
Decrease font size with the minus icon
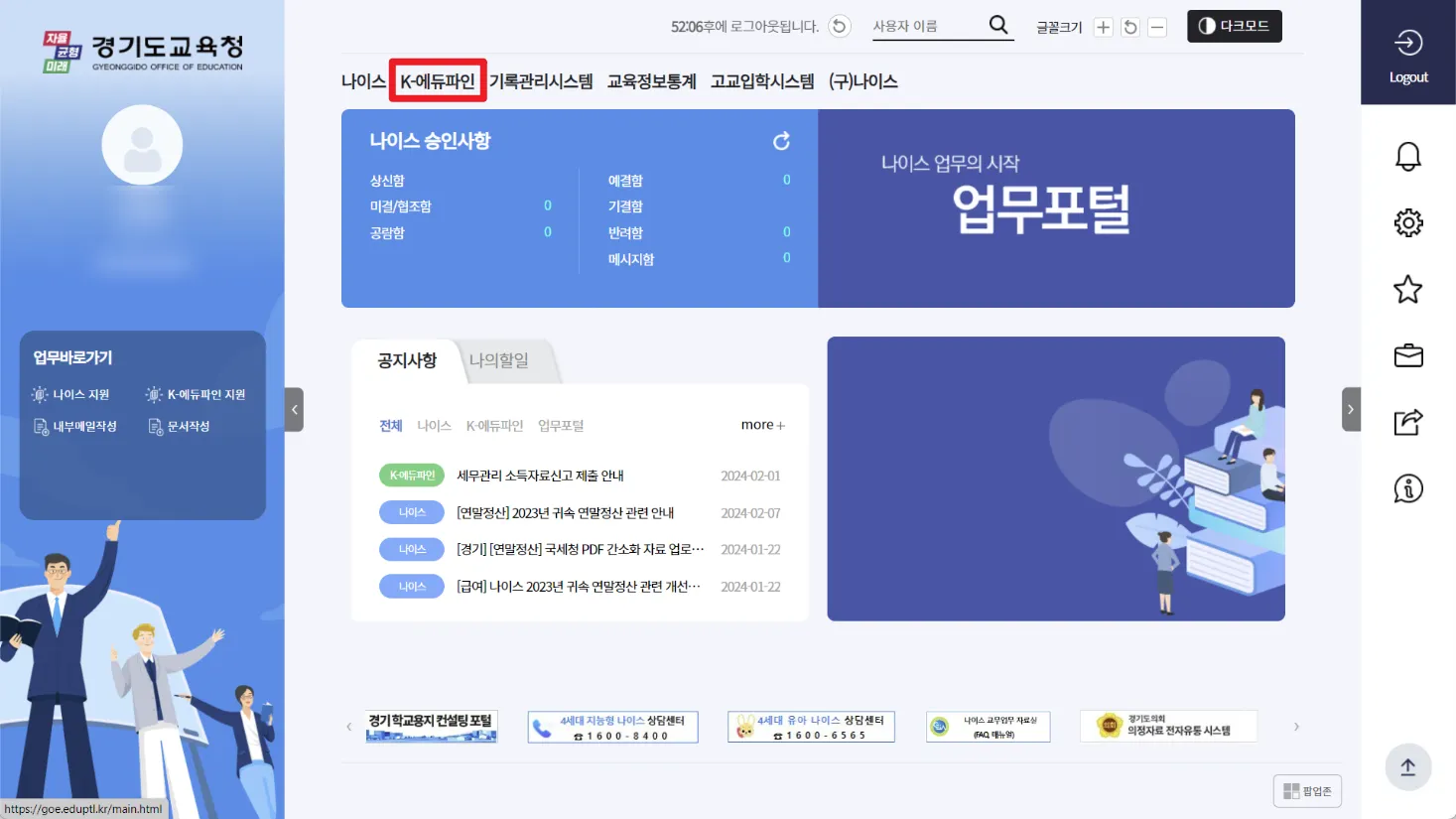click(x=1157, y=27)
